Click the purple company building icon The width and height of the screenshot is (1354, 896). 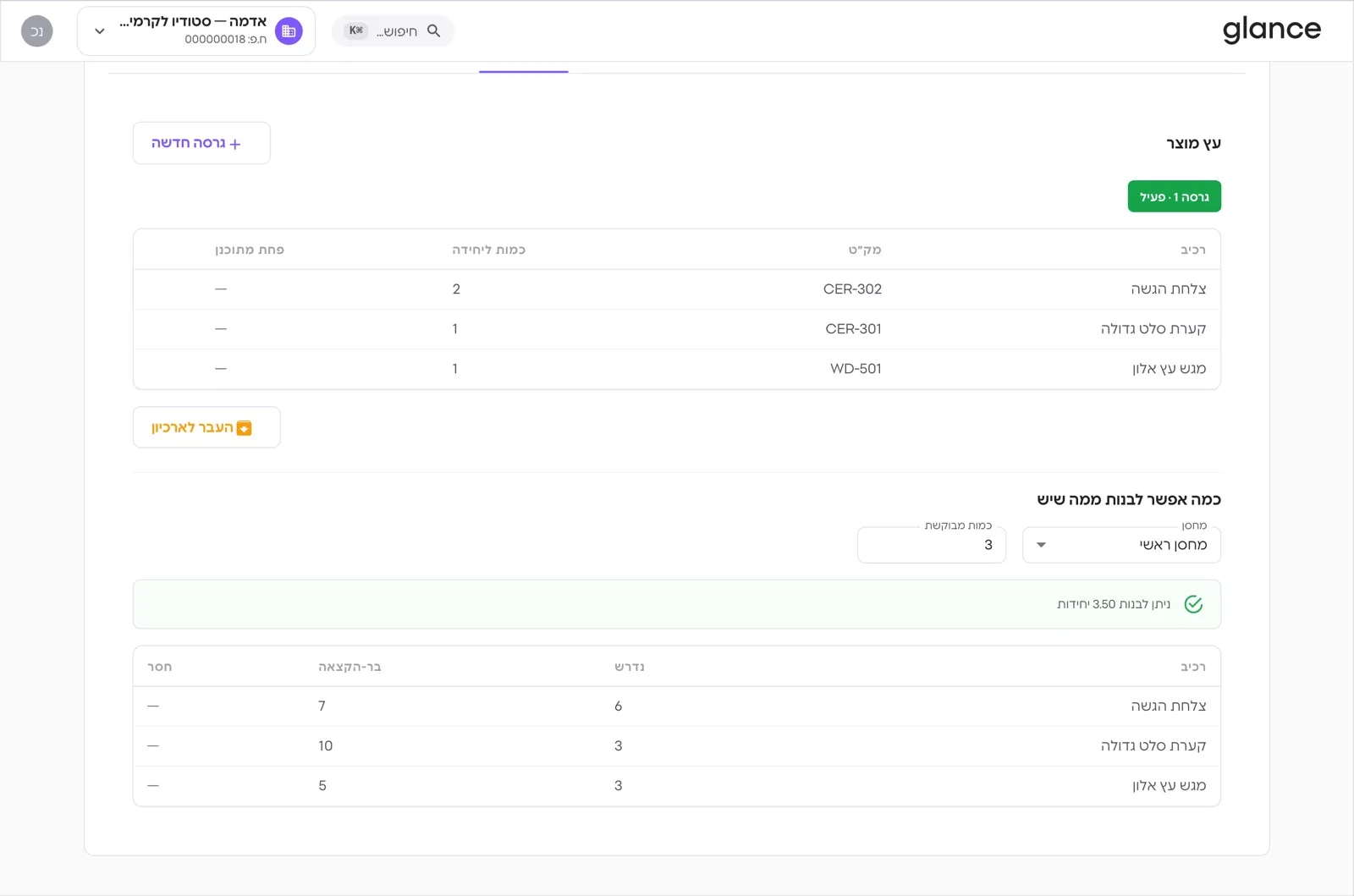click(x=289, y=31)
